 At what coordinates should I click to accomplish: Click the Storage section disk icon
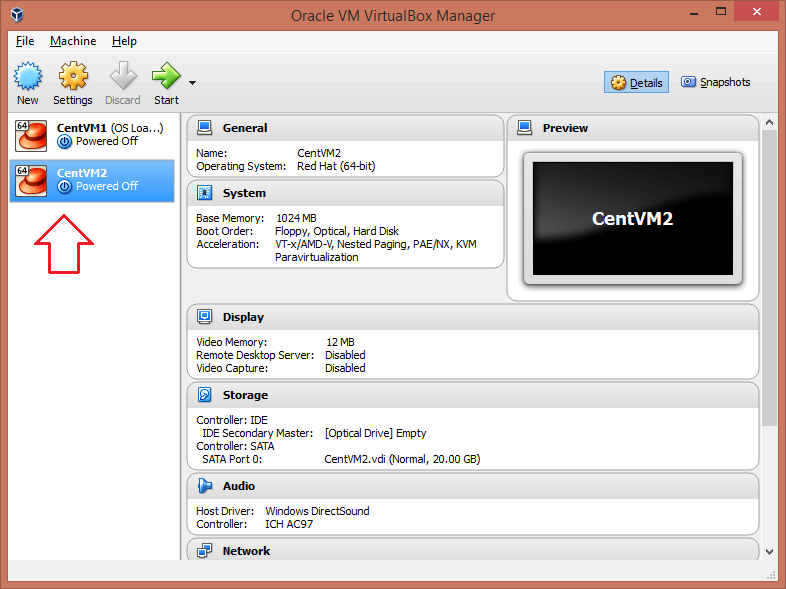click(x=205, y=395)
